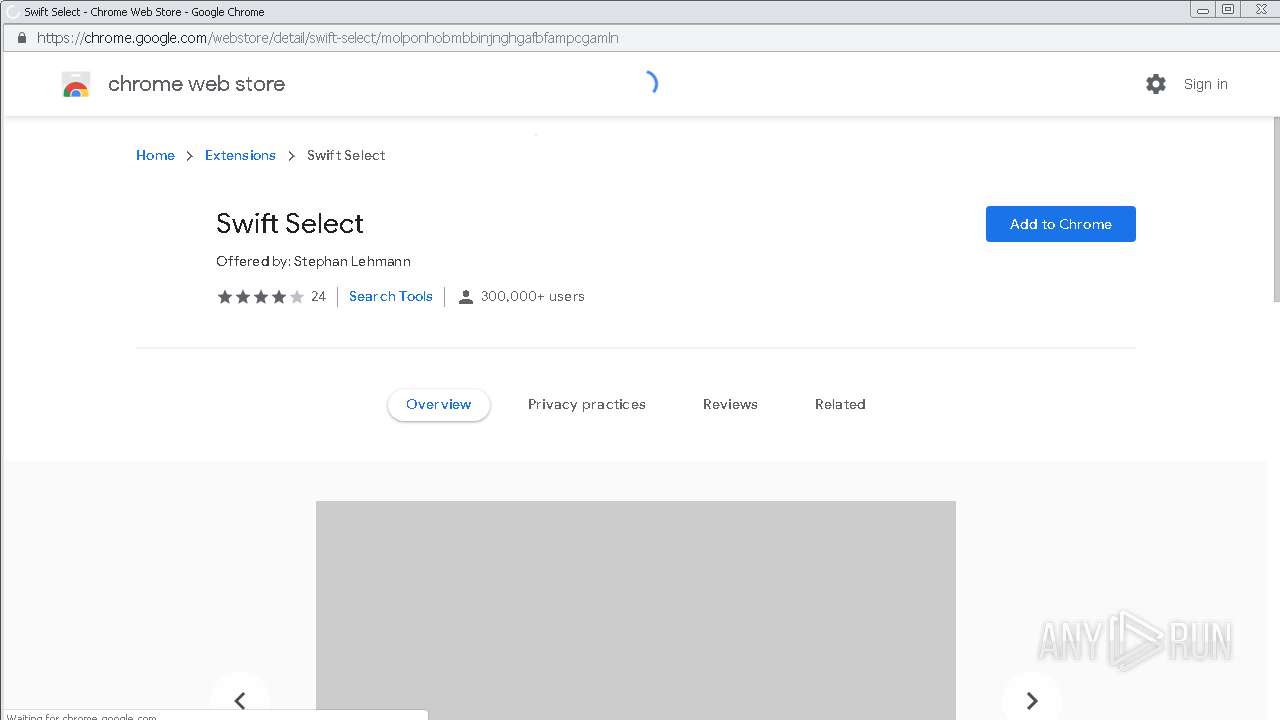Click the URL address bar field
The height and width of the screenshot is (720, 1280).
coord(640,38)
